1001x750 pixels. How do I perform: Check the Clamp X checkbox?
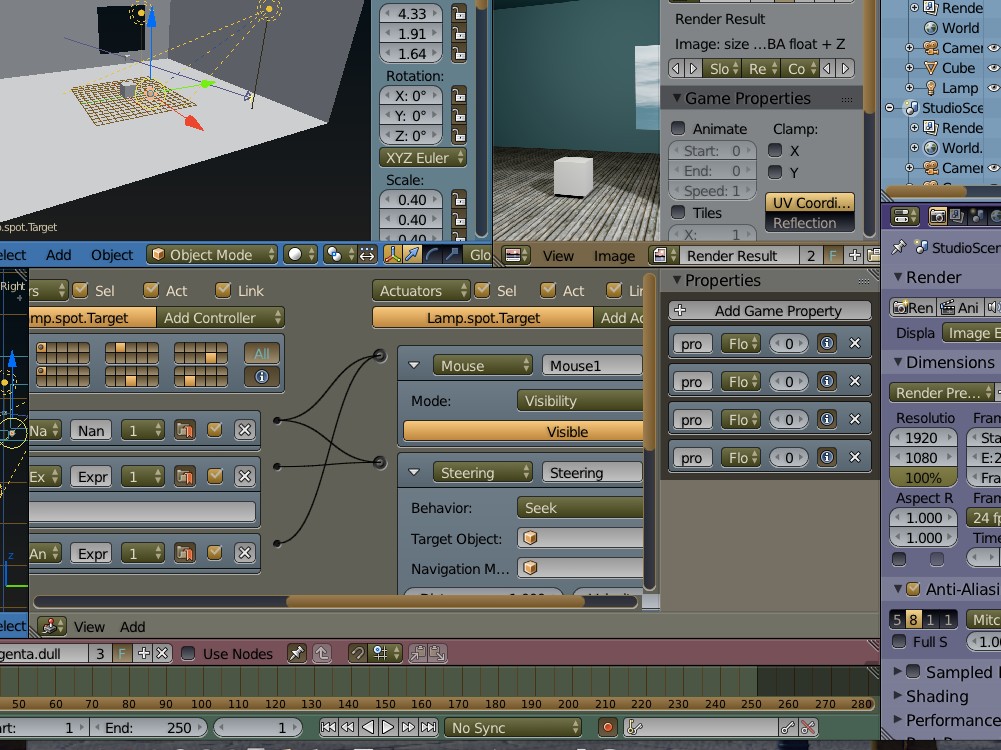[775, 150]
